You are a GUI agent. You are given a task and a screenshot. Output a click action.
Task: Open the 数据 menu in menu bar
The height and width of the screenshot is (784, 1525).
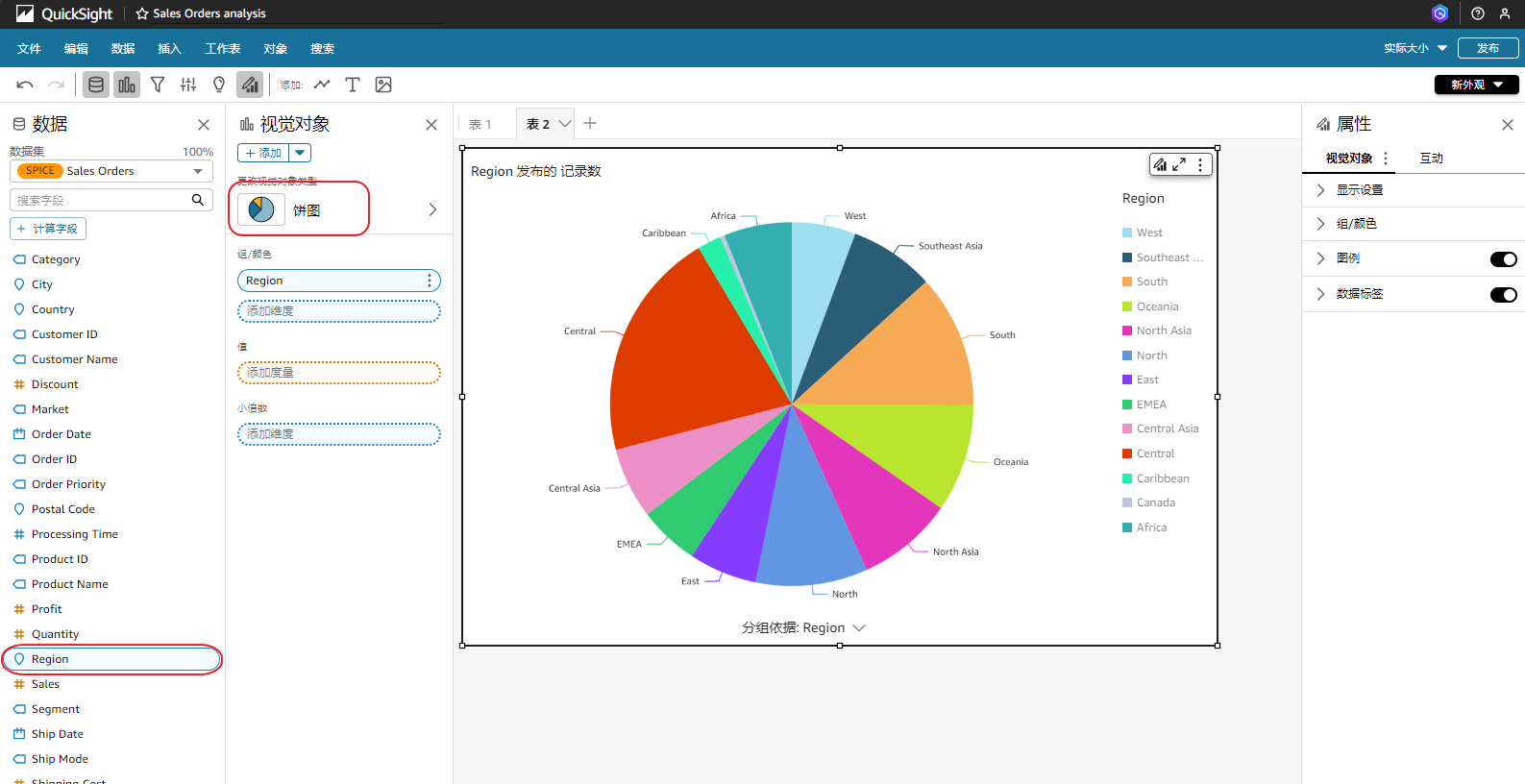123,48
